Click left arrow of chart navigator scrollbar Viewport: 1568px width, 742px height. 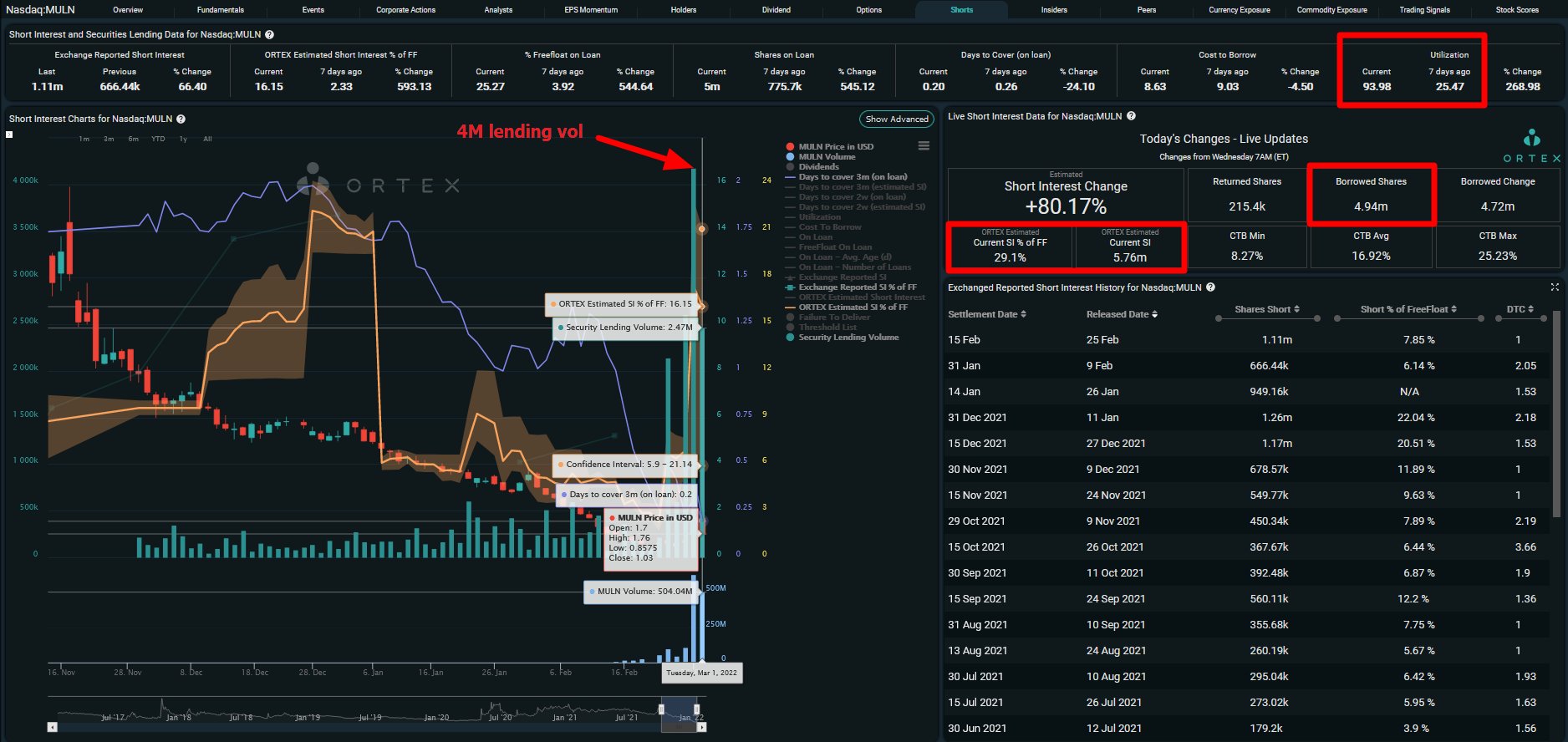(53, 727)
